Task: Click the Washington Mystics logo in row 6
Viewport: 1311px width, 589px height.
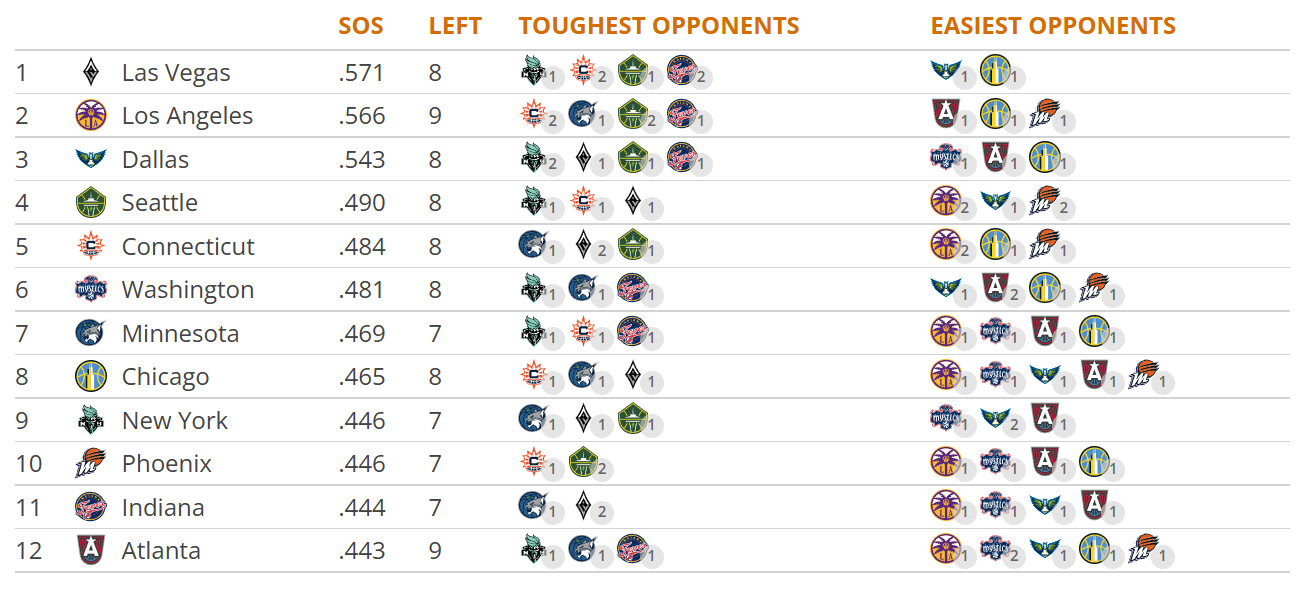Action: click(x=91, y=290)
